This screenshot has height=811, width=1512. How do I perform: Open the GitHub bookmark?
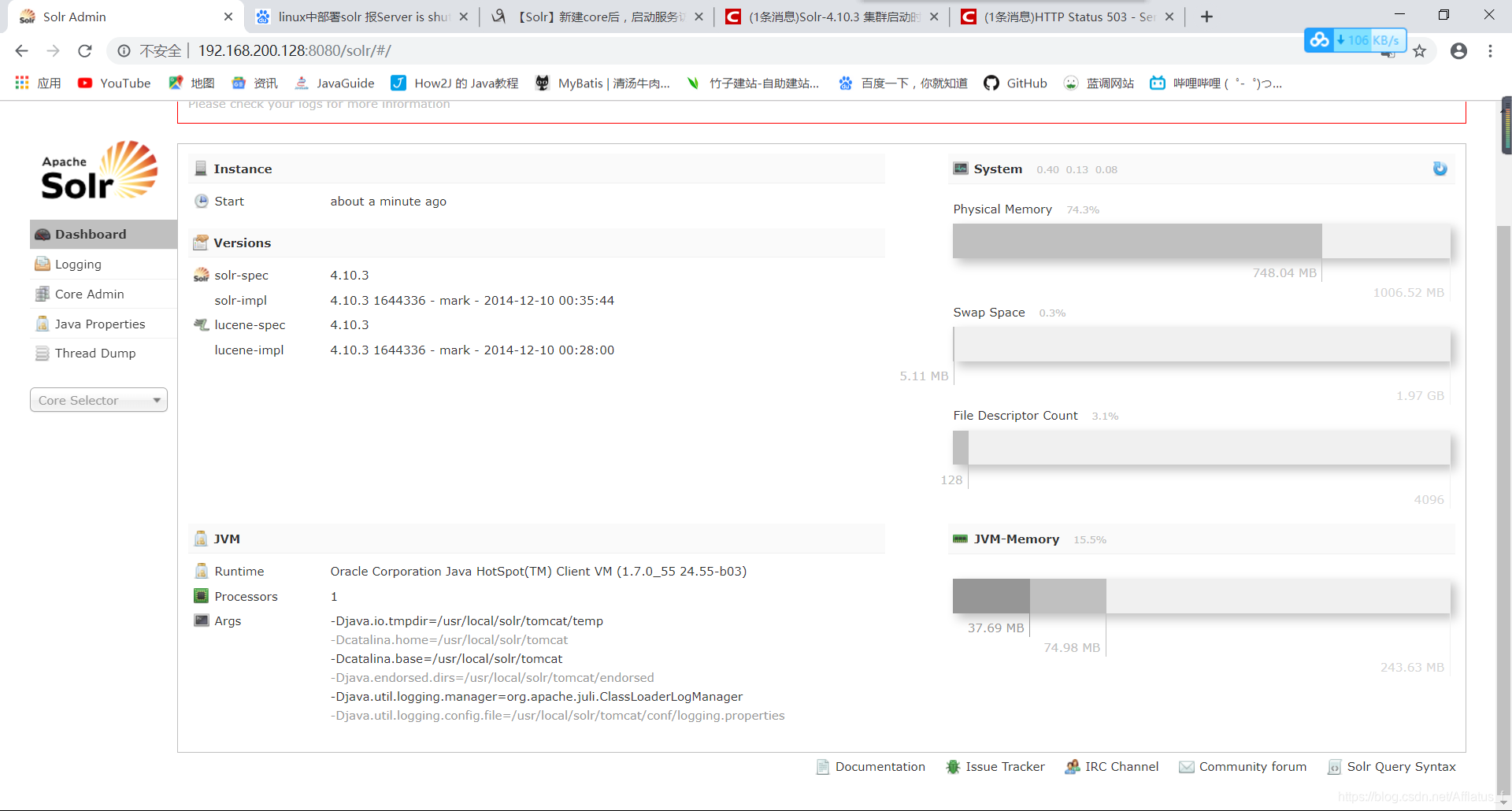click(1016, 83)
